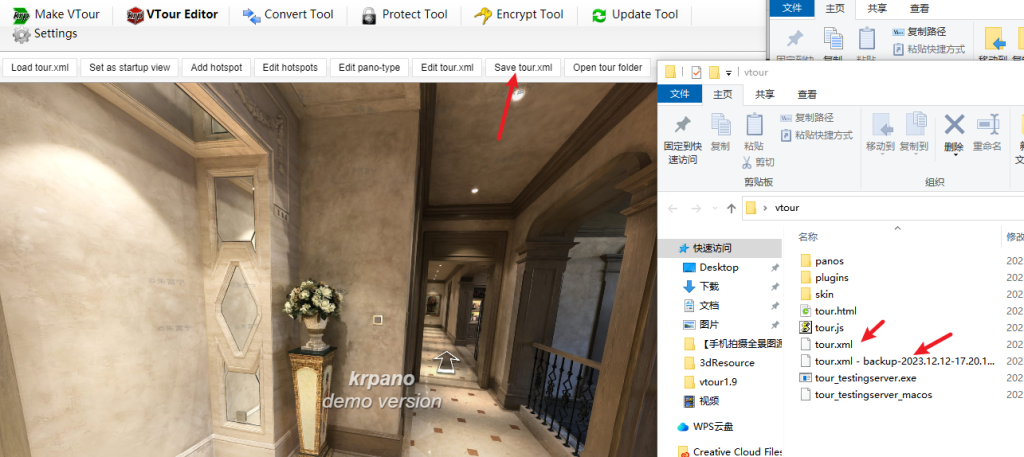This screenshot has width=1024, height=457.
Task: Select 共享 tab in vtour window
Action: (765, 95)
